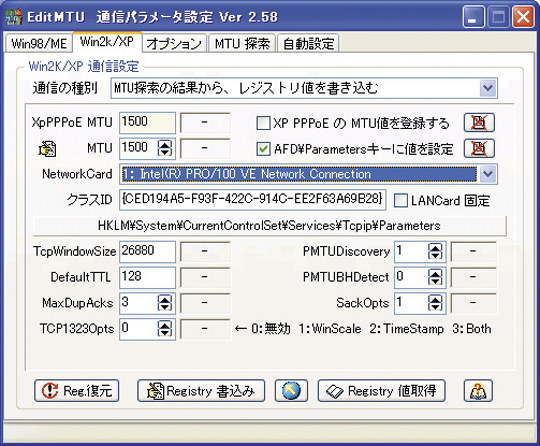Click the DefaultTTL field showing 128

click(x=147, y=278)
